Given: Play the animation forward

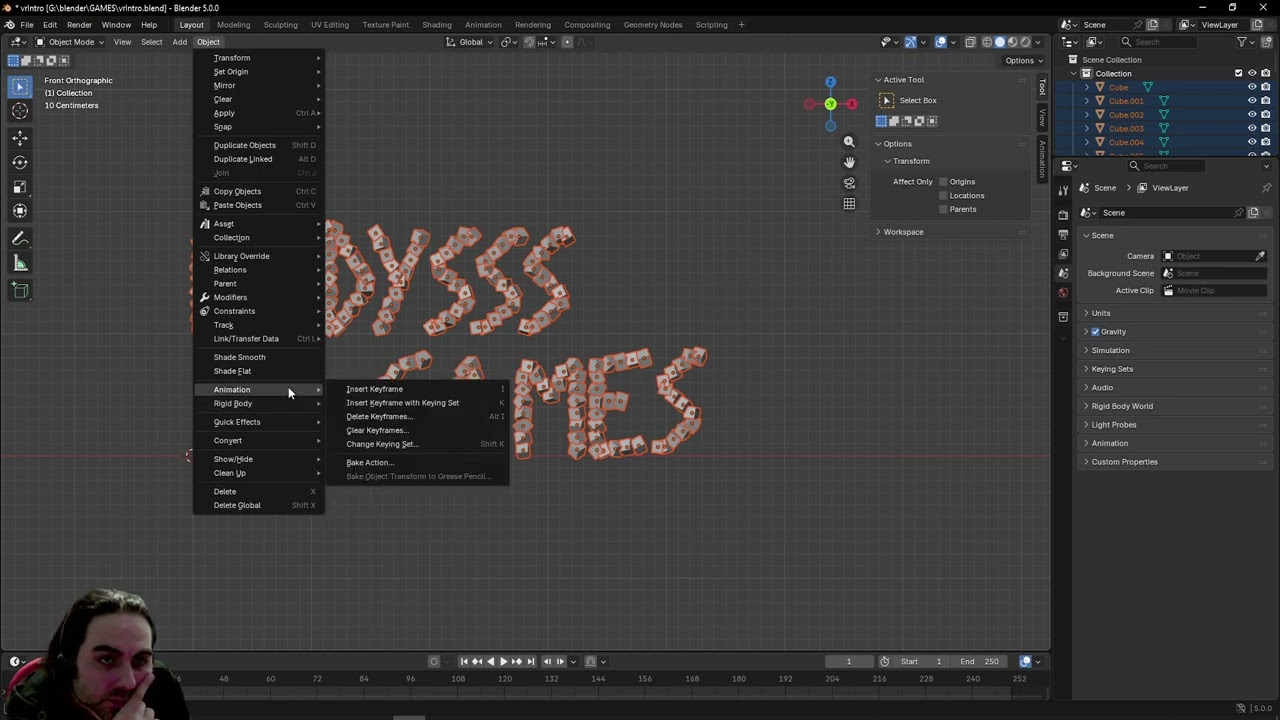Looking at the screenshot, I should [x=503, y=661].
